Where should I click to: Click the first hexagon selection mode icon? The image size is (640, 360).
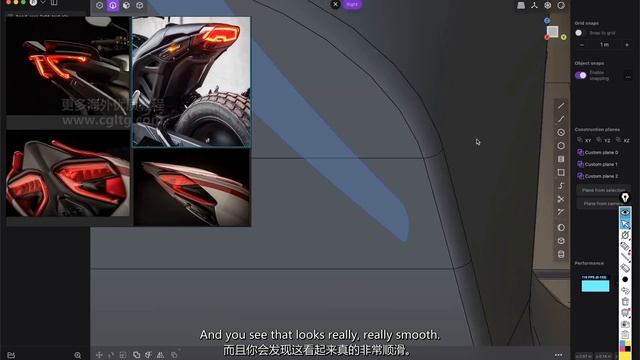100,5
